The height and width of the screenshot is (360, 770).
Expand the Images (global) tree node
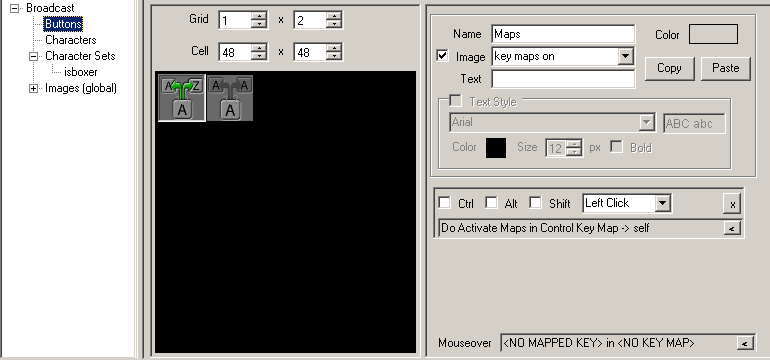(33, 88)
